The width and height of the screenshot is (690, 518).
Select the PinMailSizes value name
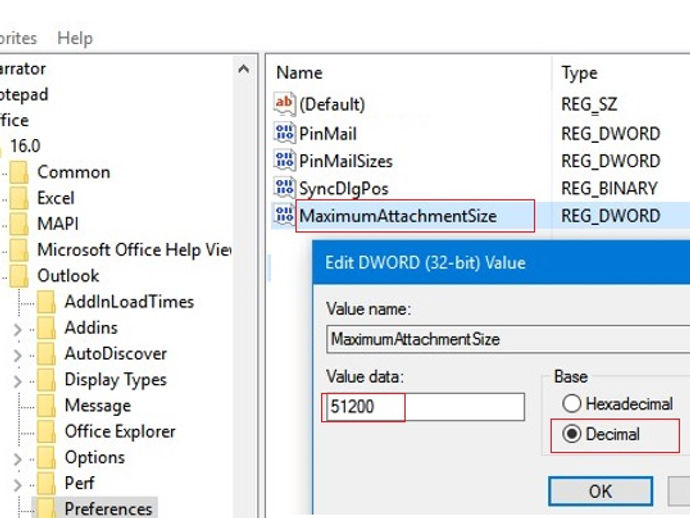pyautogui.click(x=346, y=161)
